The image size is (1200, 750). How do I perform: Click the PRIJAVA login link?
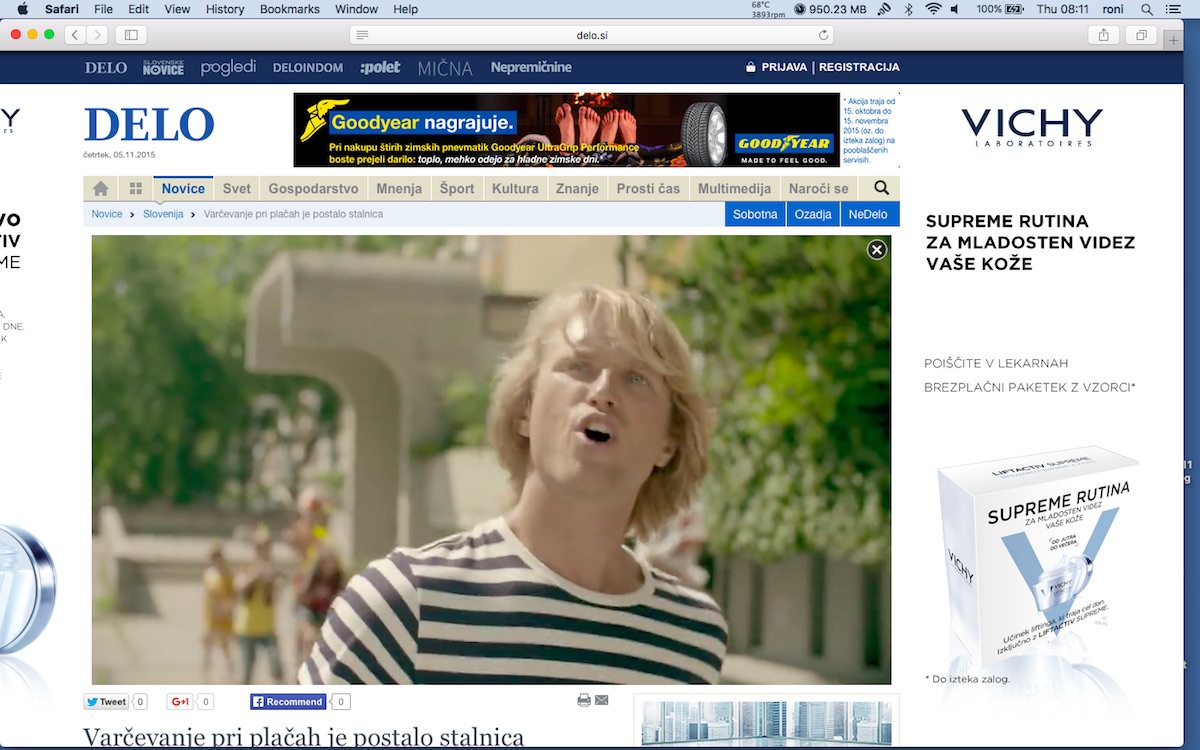pos(783,67)
